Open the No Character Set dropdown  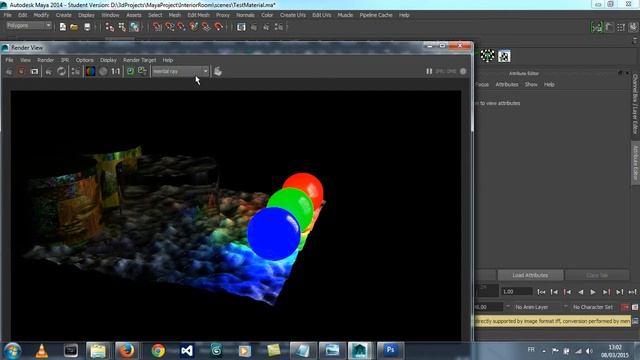pyautogui.click(x=592, y=307)
